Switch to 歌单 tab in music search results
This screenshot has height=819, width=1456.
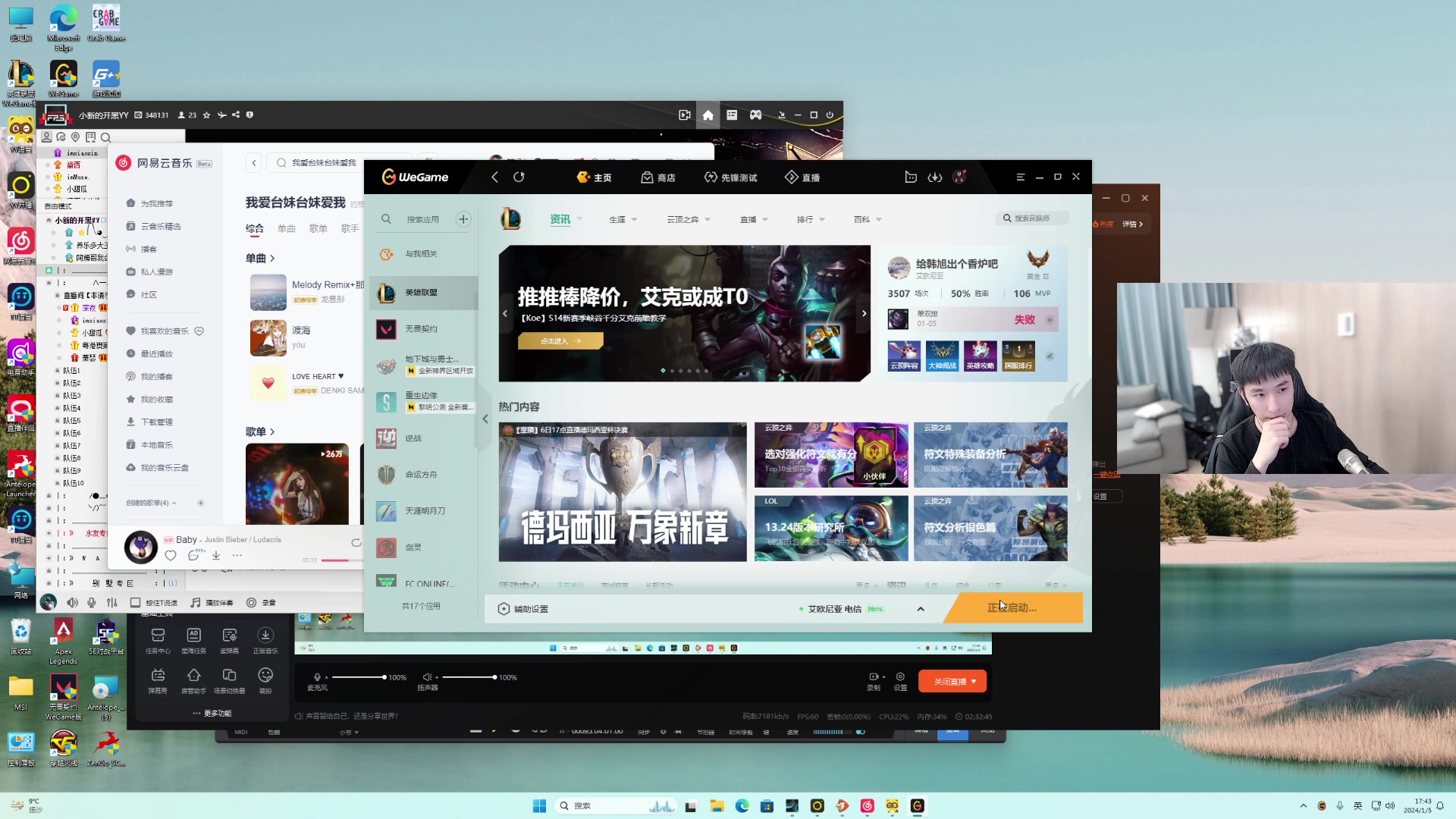pos(318,229)
